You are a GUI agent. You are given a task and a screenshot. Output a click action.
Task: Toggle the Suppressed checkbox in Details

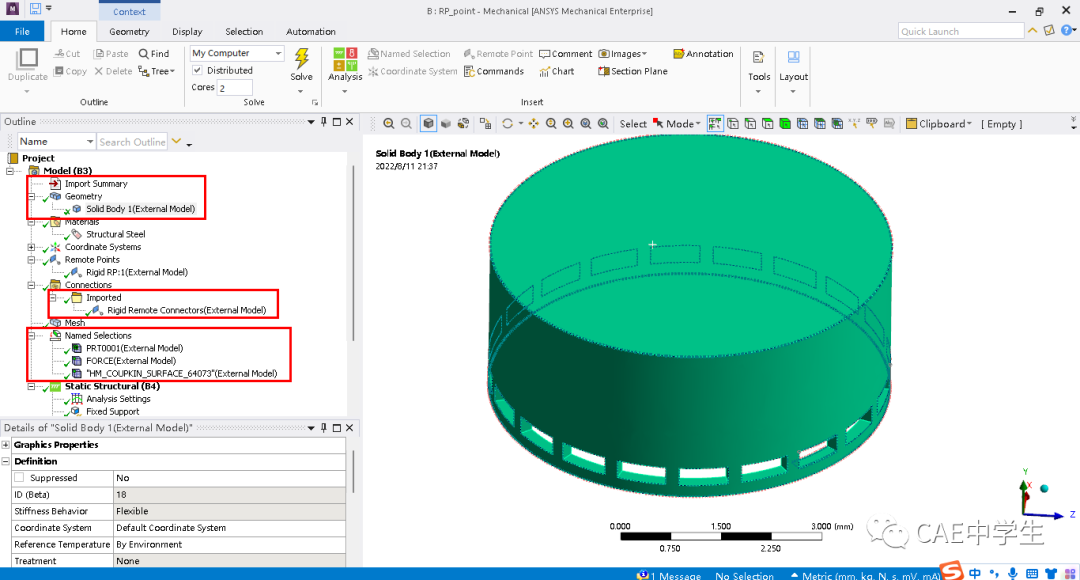pyautogui.click(x=19, y=477)
